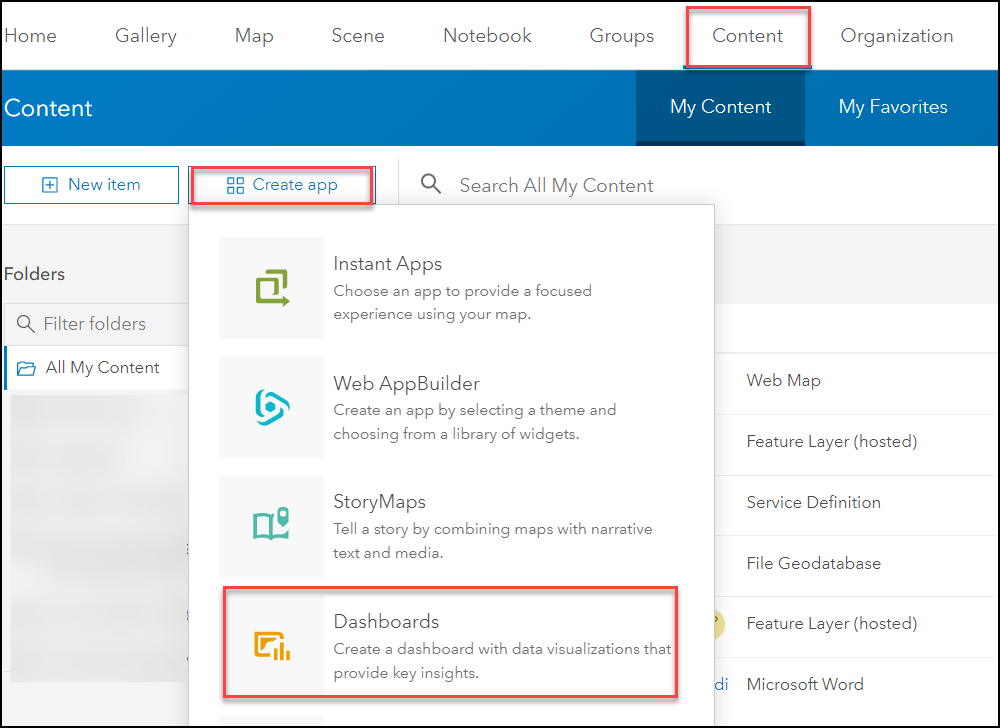The width and height of the screenshot is (1000, 728).
Task: Open the Notebook tab
Action: [x=487, y=36]
